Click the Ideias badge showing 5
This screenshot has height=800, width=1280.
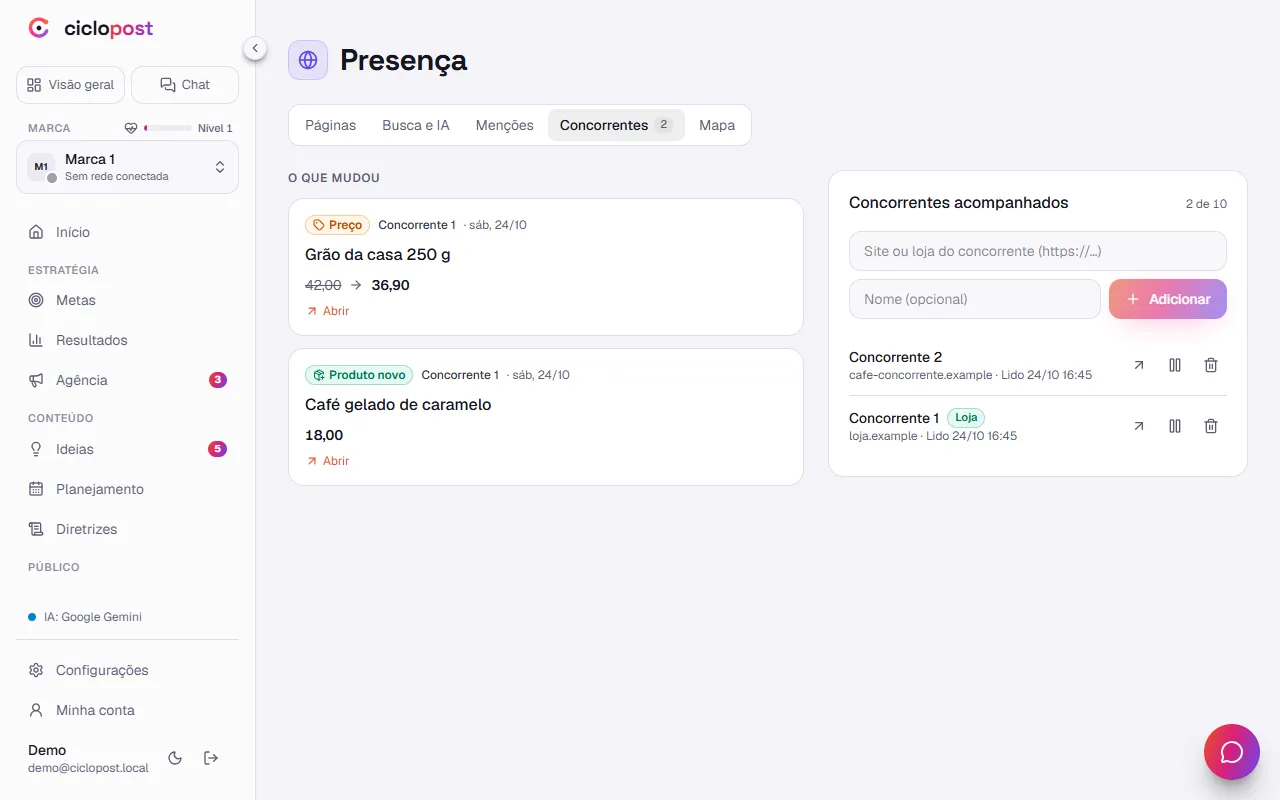click(x=217, y=449)
